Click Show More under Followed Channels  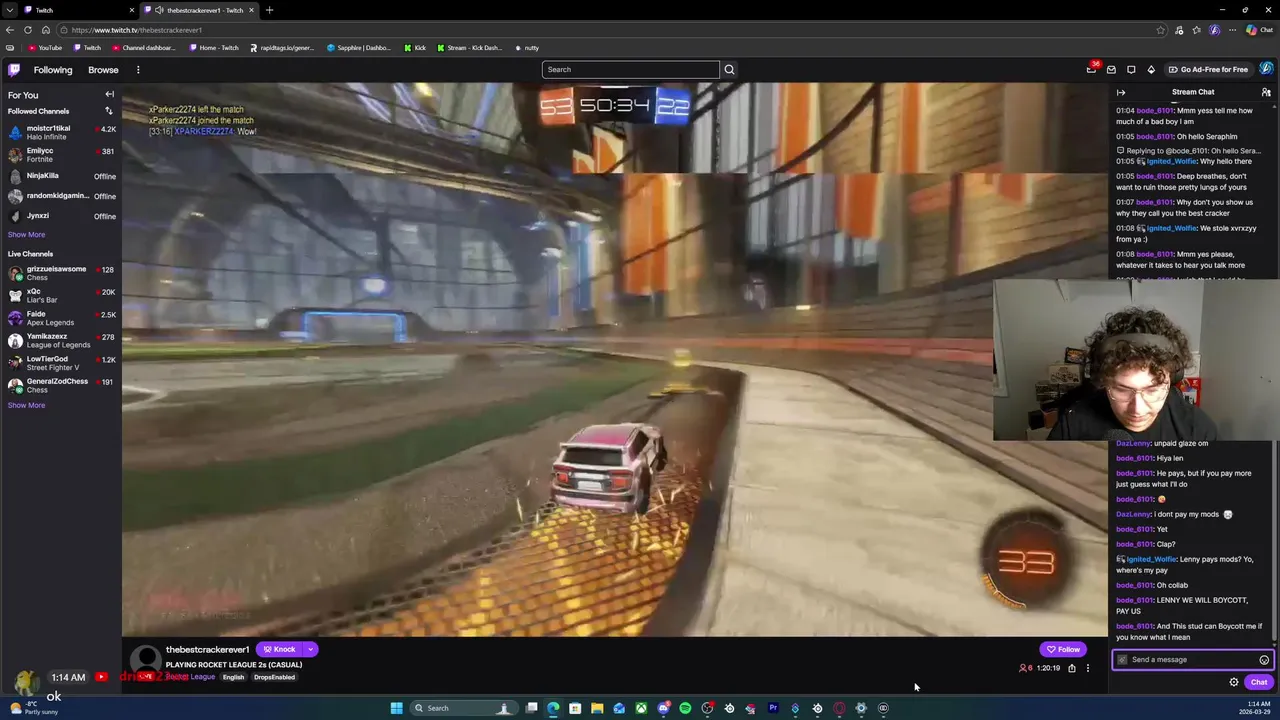pyautogui.click(x=26, y=234)
